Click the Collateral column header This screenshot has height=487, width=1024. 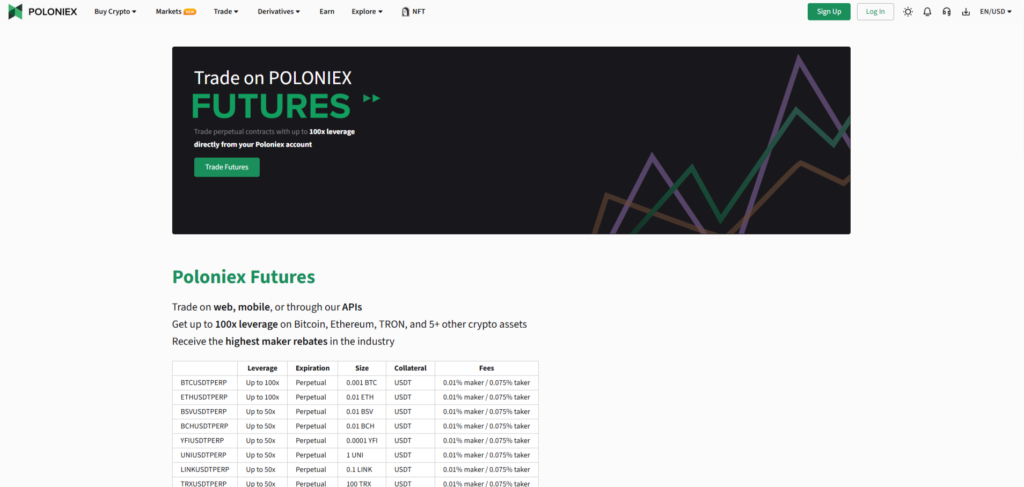point(410,368)
